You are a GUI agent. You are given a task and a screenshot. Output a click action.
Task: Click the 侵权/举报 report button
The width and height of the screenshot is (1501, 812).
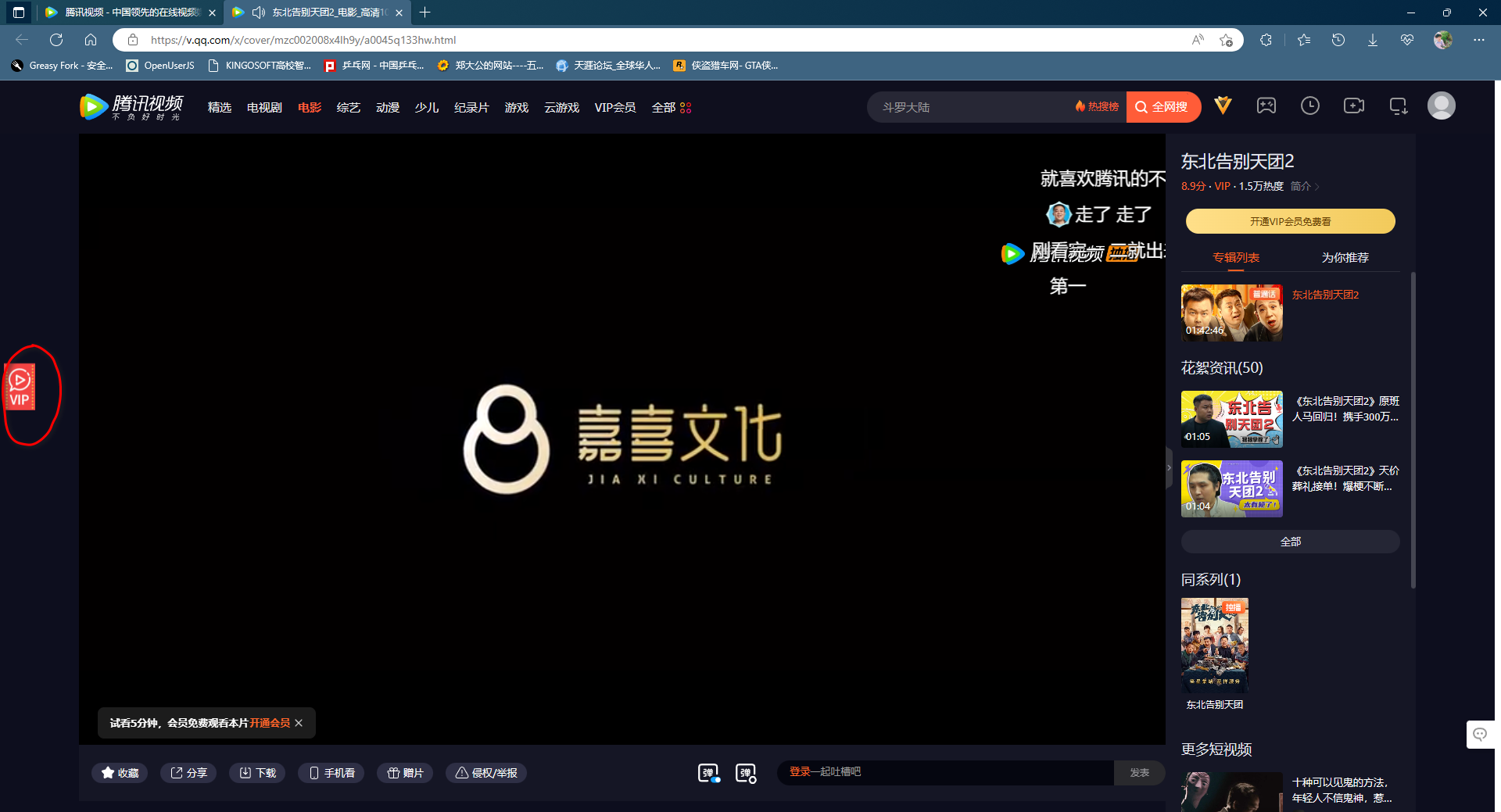click(486, 773)
